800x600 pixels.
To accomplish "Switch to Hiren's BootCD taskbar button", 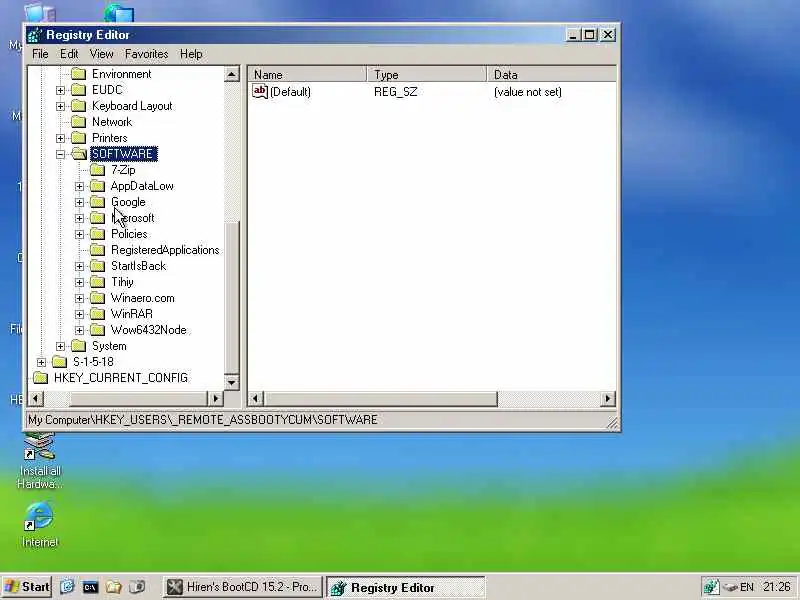I will coord(243,587).
